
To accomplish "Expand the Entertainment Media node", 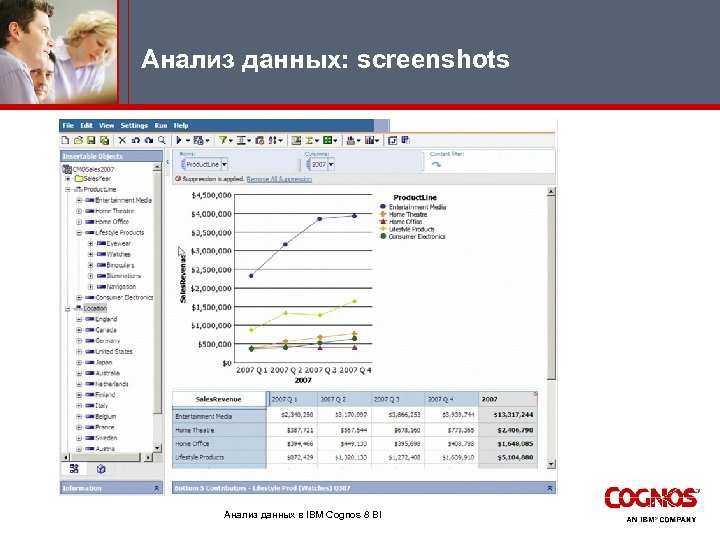I will (79, 200).
